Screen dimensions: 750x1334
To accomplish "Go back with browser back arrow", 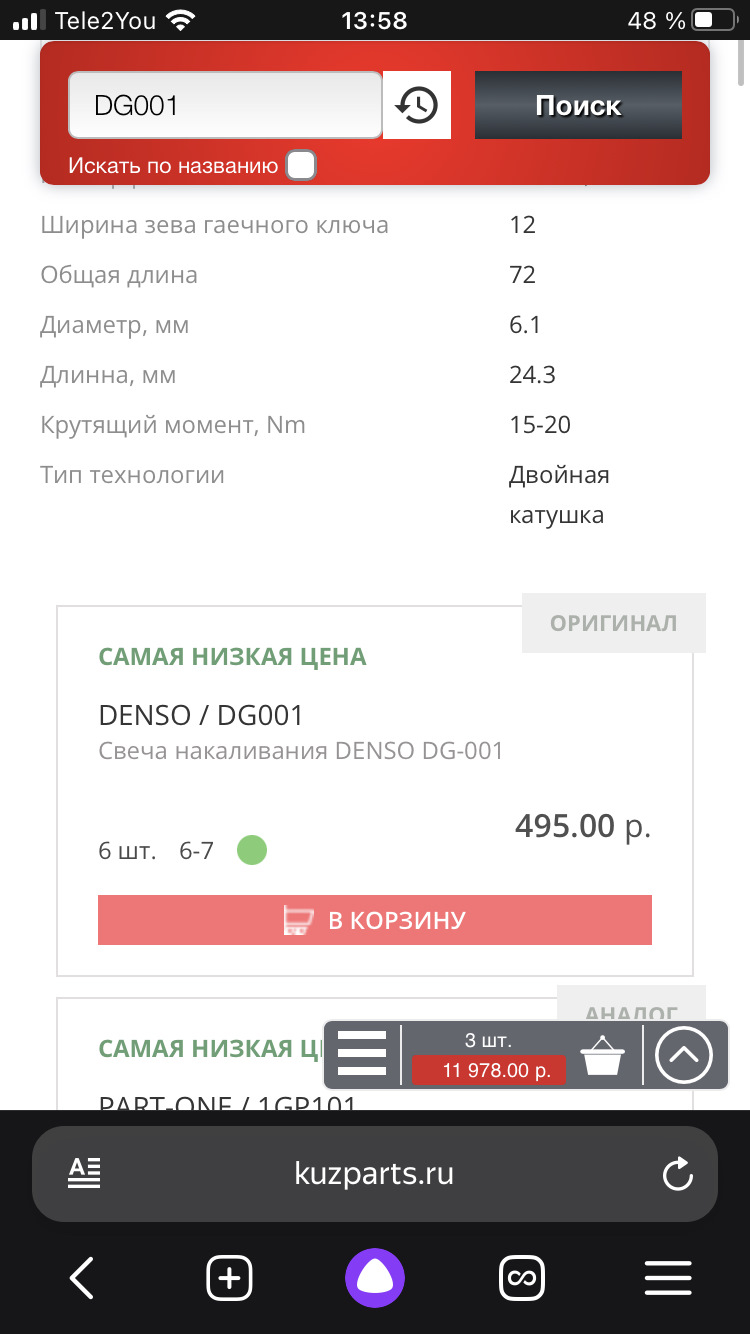I will point(82,1278).
